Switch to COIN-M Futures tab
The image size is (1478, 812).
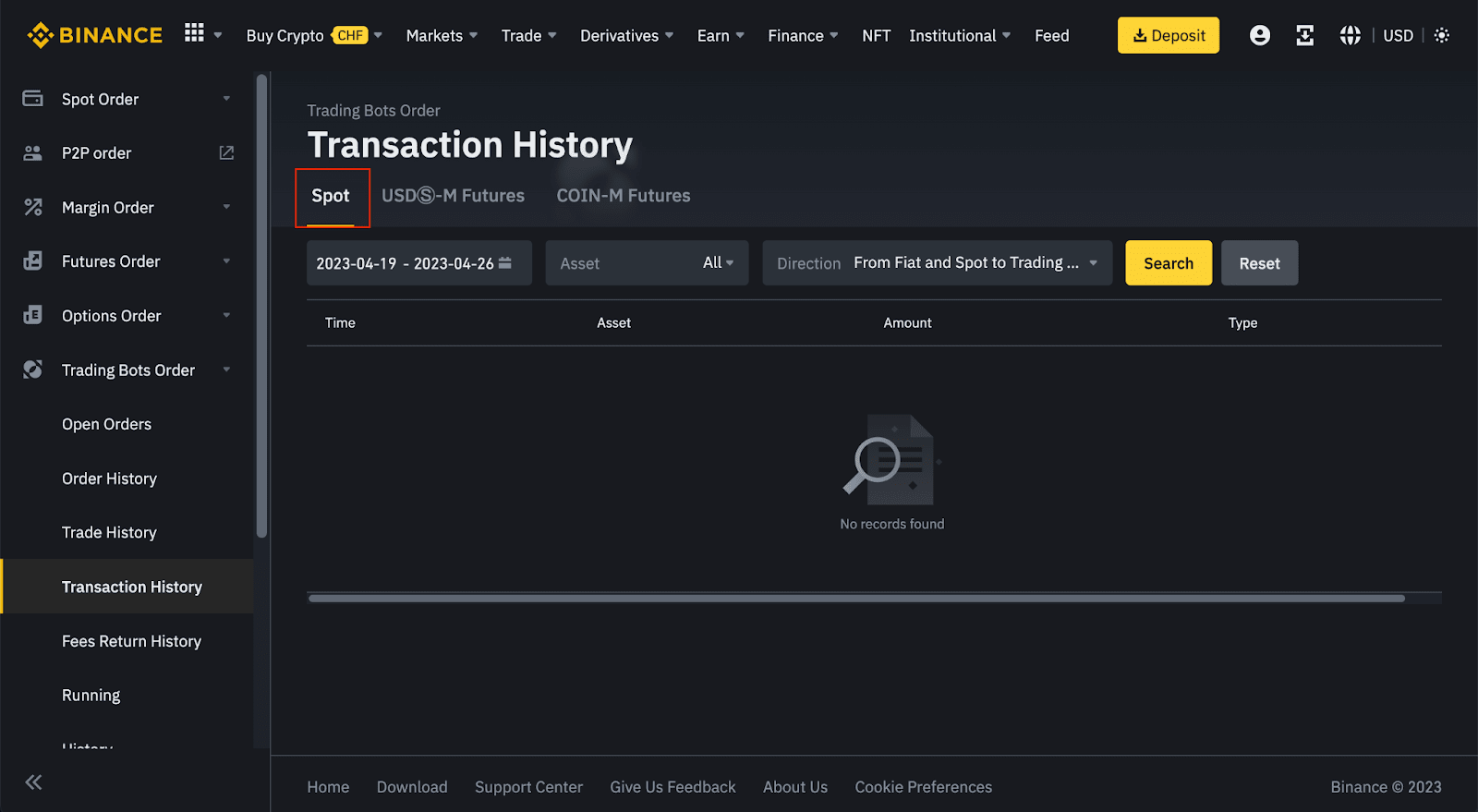tap(624, 196)
